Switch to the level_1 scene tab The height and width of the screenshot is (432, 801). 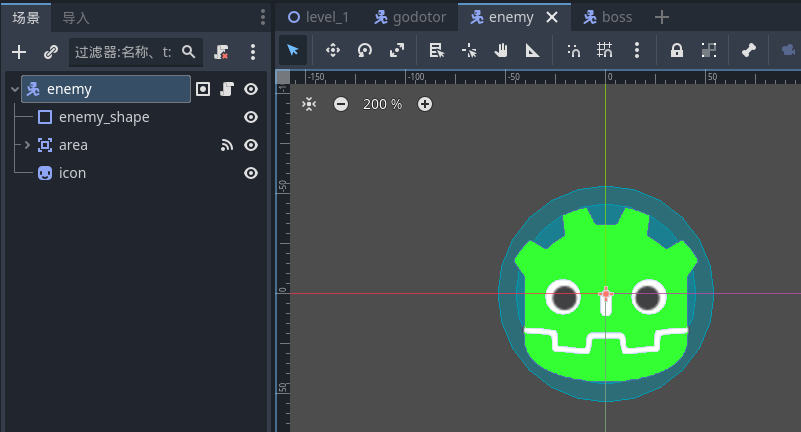318,17
